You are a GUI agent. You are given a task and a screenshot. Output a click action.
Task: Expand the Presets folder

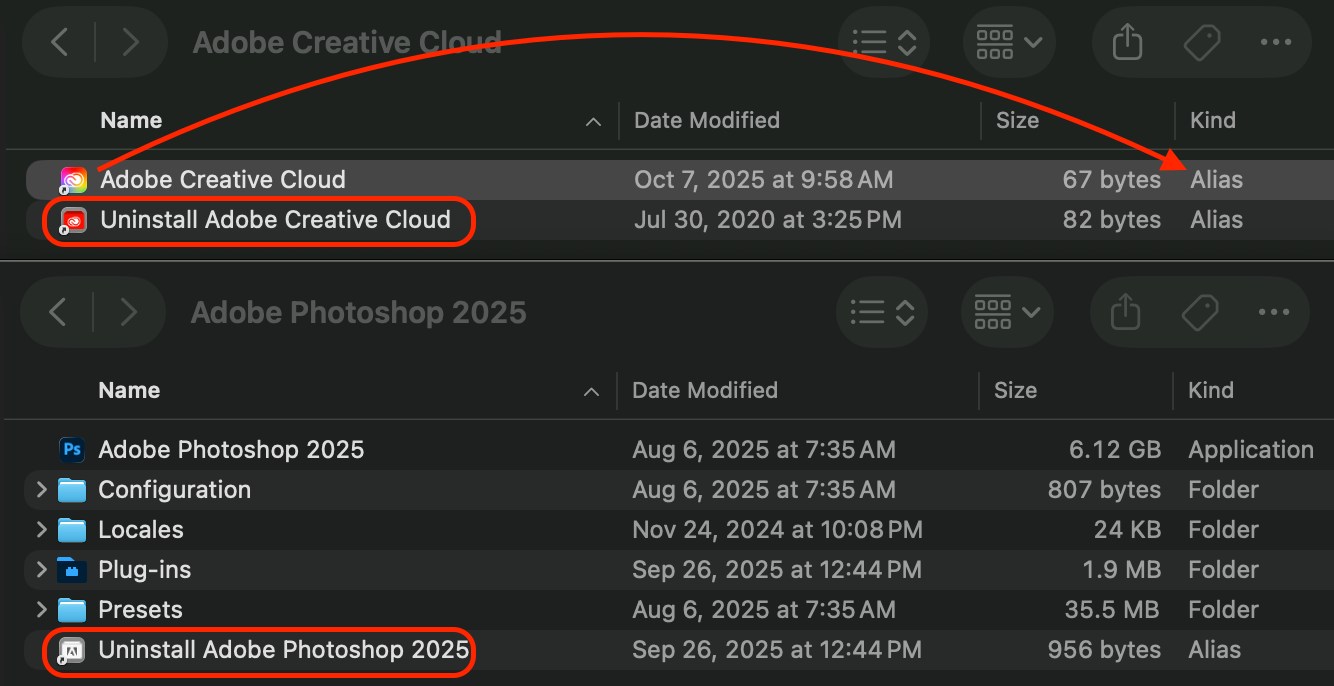(41, 610)
